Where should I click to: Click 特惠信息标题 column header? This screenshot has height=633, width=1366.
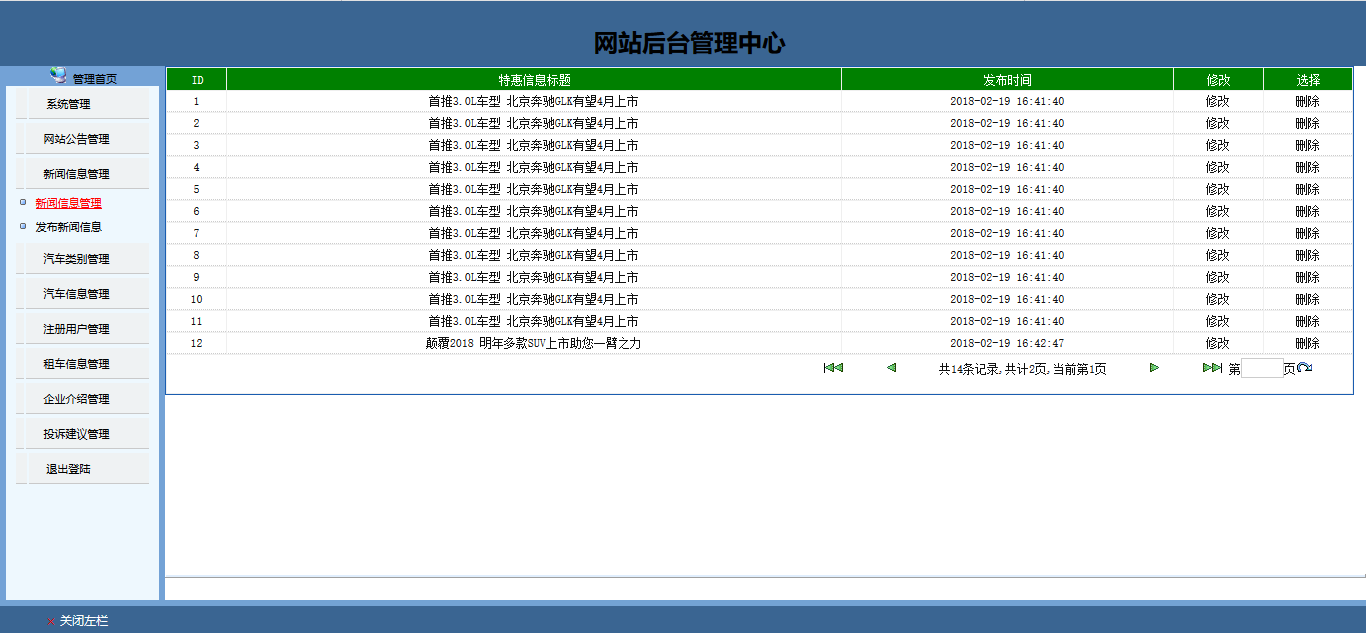tap(534, 80)
